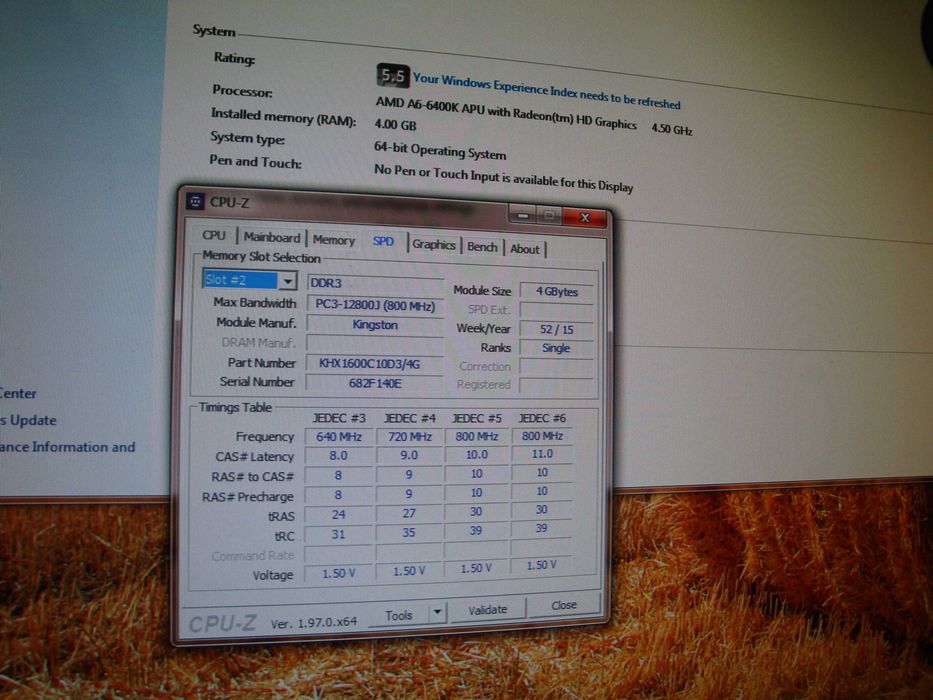Click the JEDEC #6 voltage 1.50 V cell

[x=541, y=565]
